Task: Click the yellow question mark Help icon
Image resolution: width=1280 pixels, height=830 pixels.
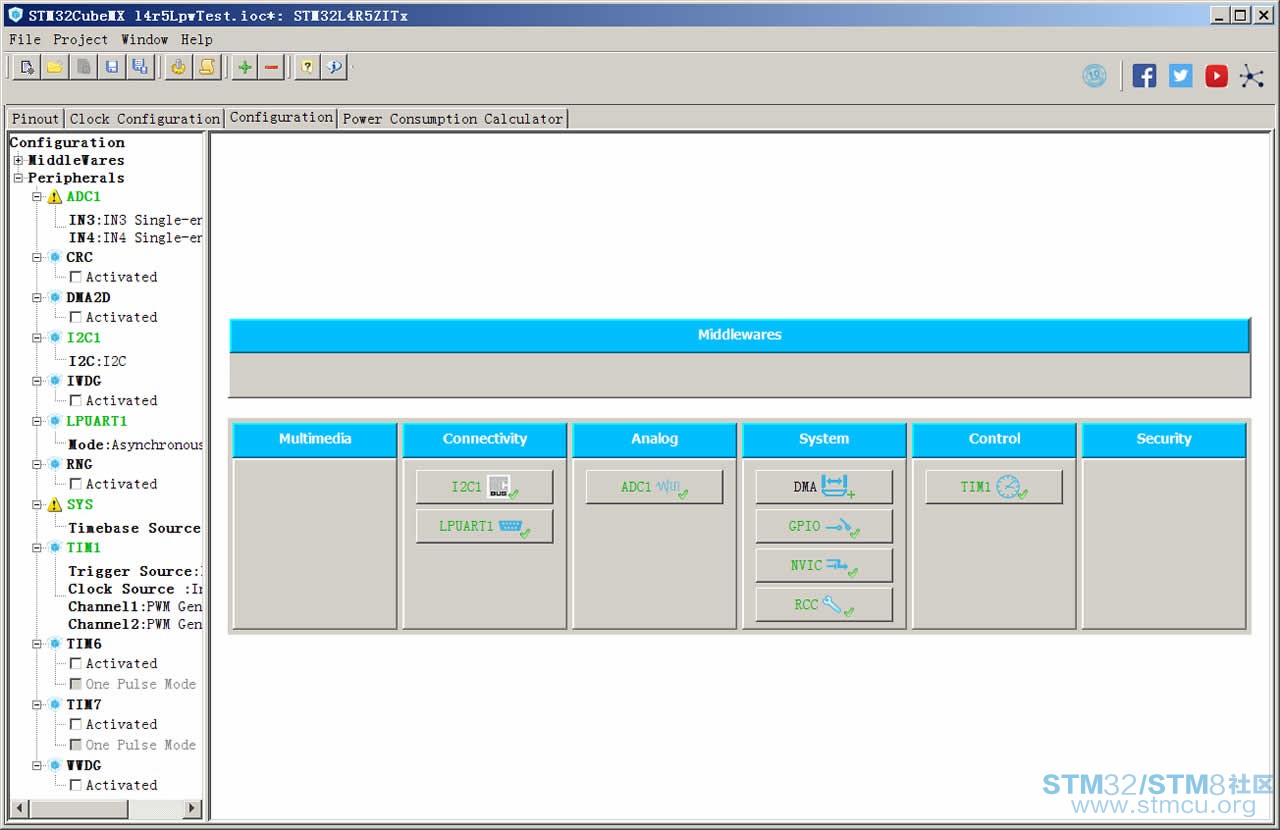Action: pyautogui.click(x=307, y=67)
